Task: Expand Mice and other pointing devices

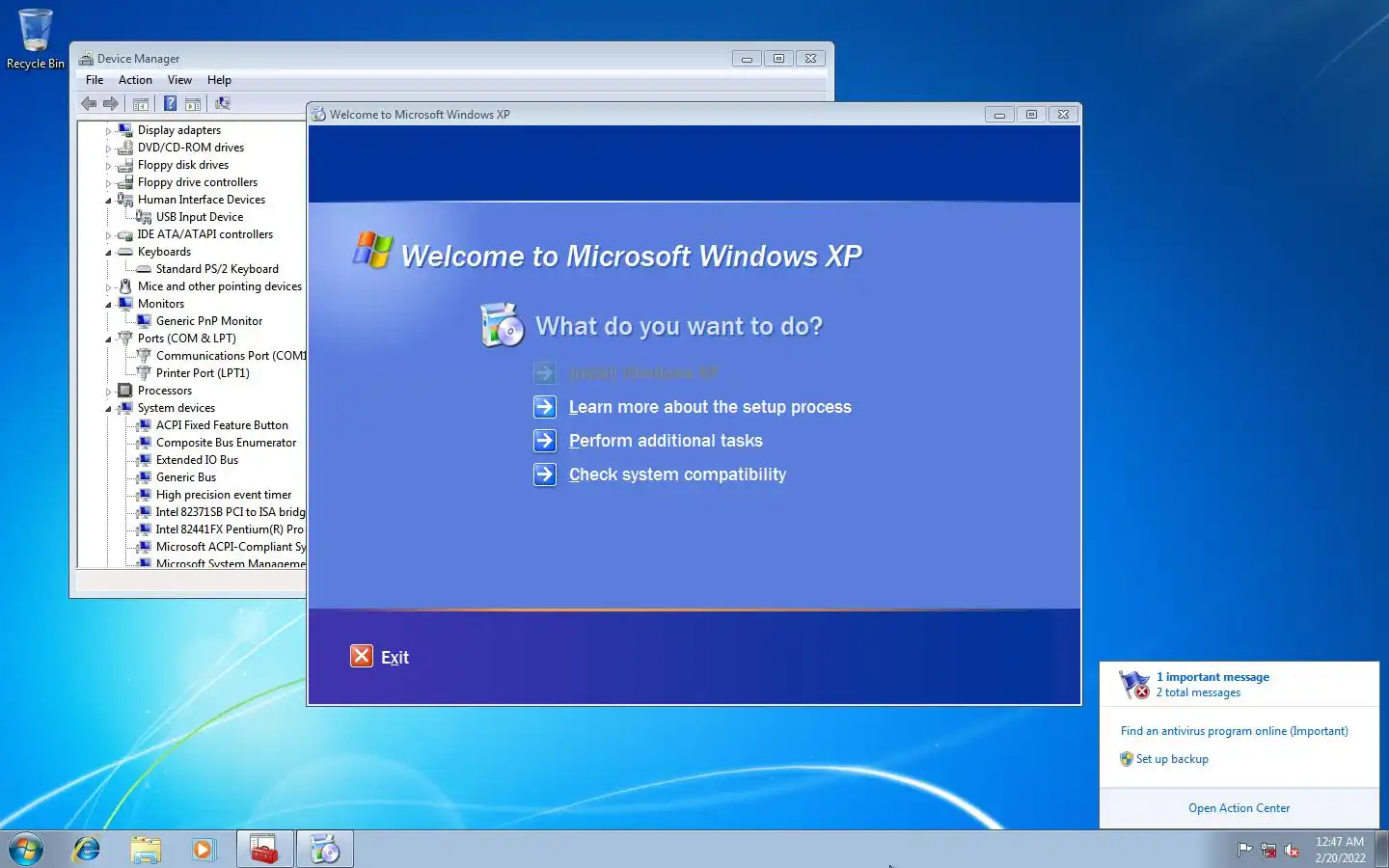Action: [x=108, y=287]
